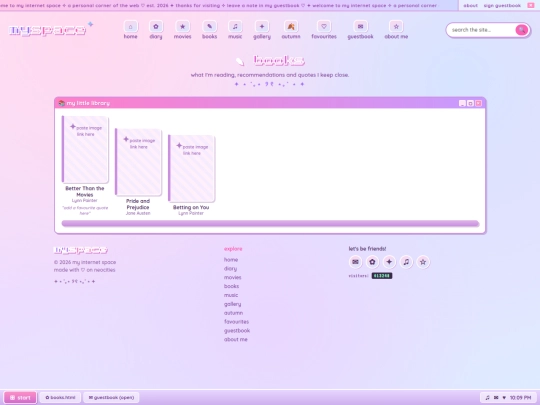
Task: Open the movies star icon
Action: tap(183, 27)
